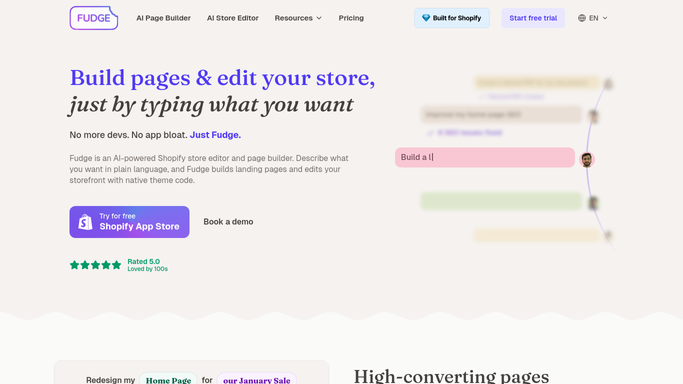This screenshot has width=683, height=384.
Task: Open the AI Page Builder menu item
Action: (x=163, y=18)
